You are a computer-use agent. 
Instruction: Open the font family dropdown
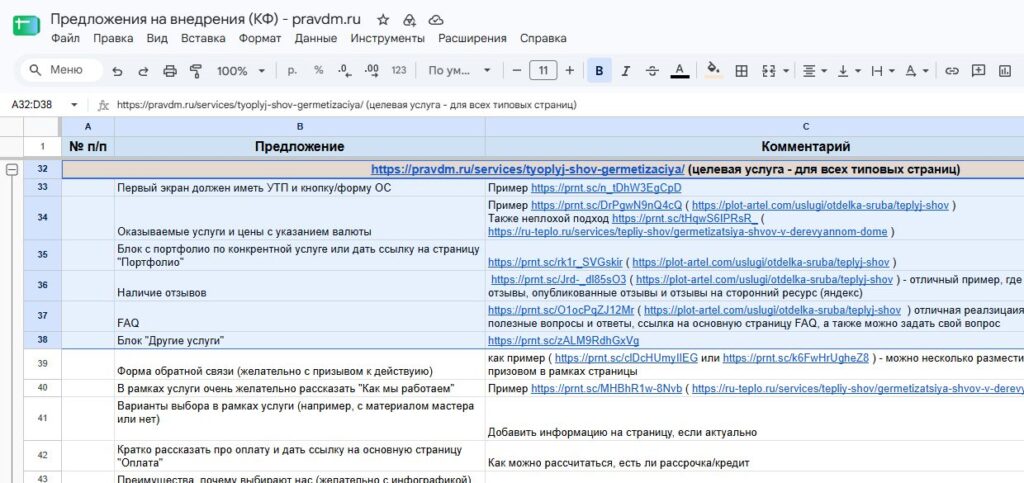(459, 70)
